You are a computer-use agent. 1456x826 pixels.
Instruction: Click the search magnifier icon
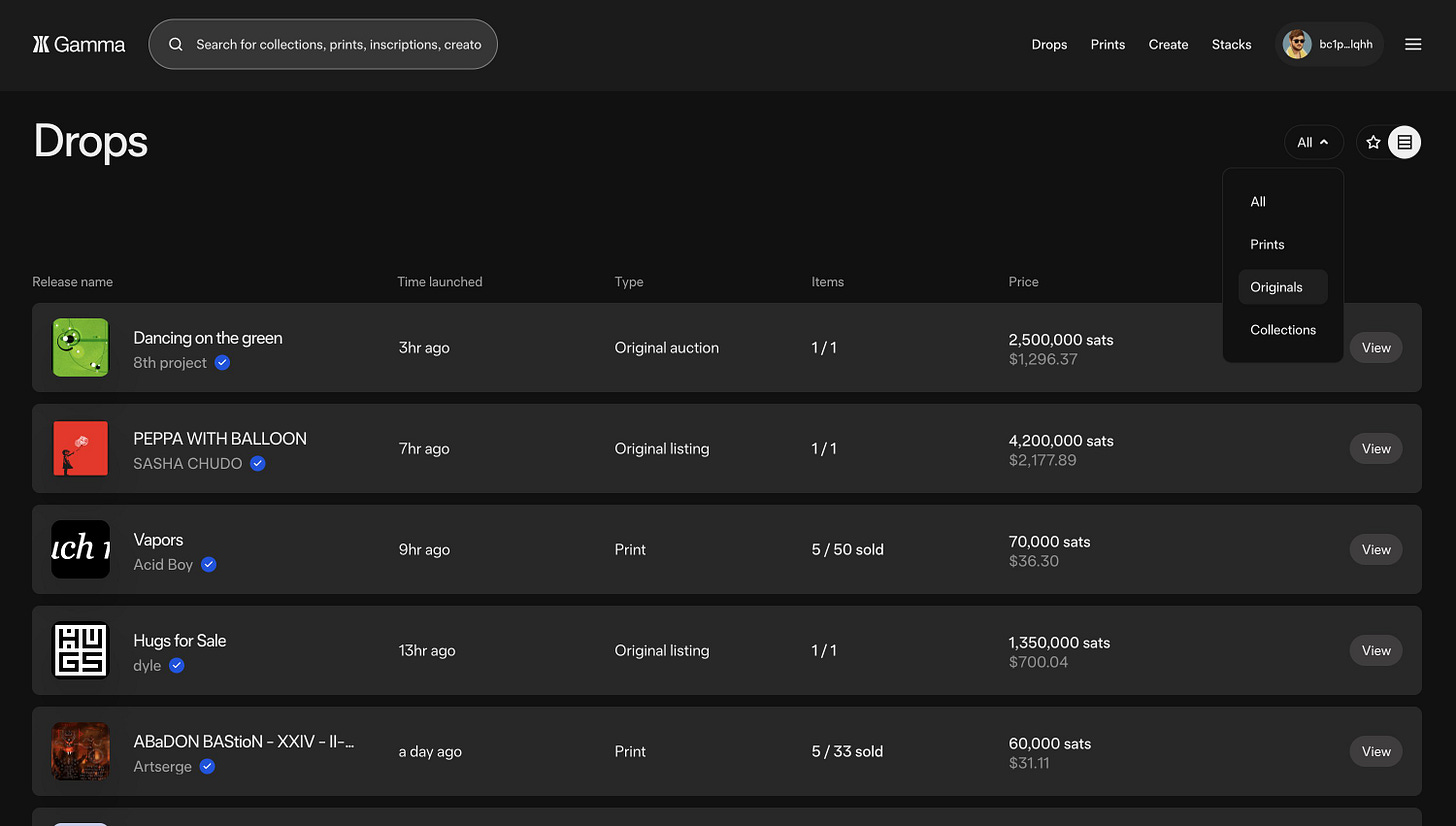click(176, 44)
